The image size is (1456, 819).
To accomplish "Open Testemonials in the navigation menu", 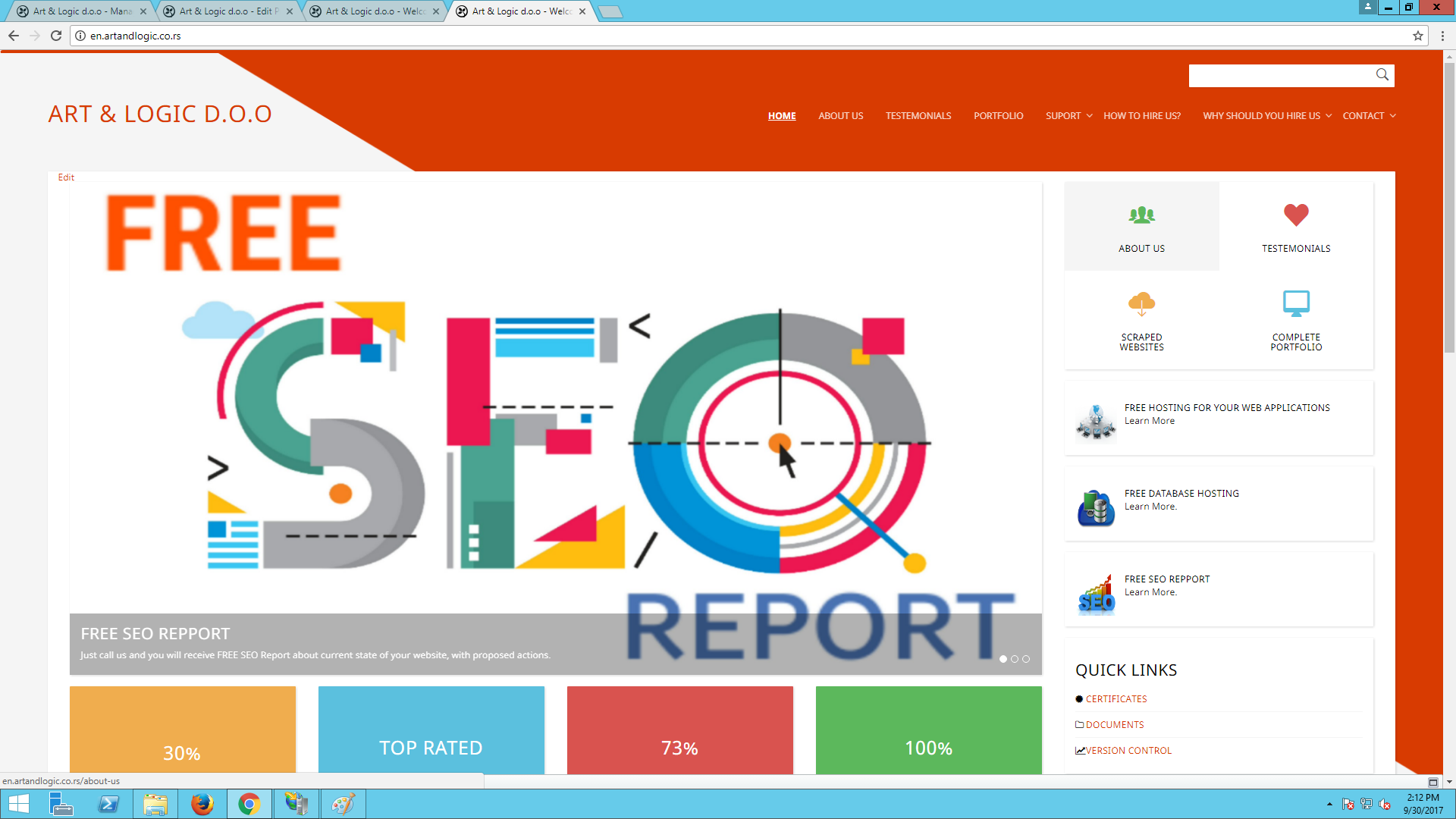I will coord(918,116).
